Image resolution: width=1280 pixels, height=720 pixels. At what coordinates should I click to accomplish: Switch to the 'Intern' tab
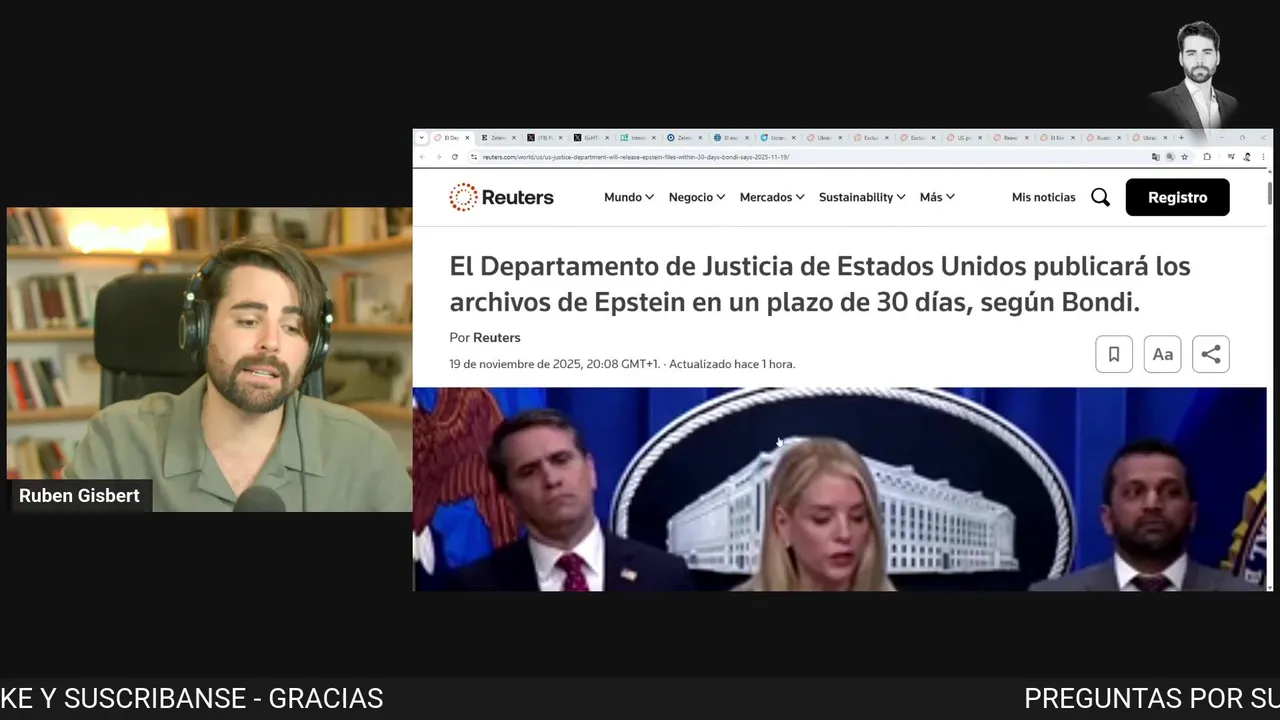[637, 138]
